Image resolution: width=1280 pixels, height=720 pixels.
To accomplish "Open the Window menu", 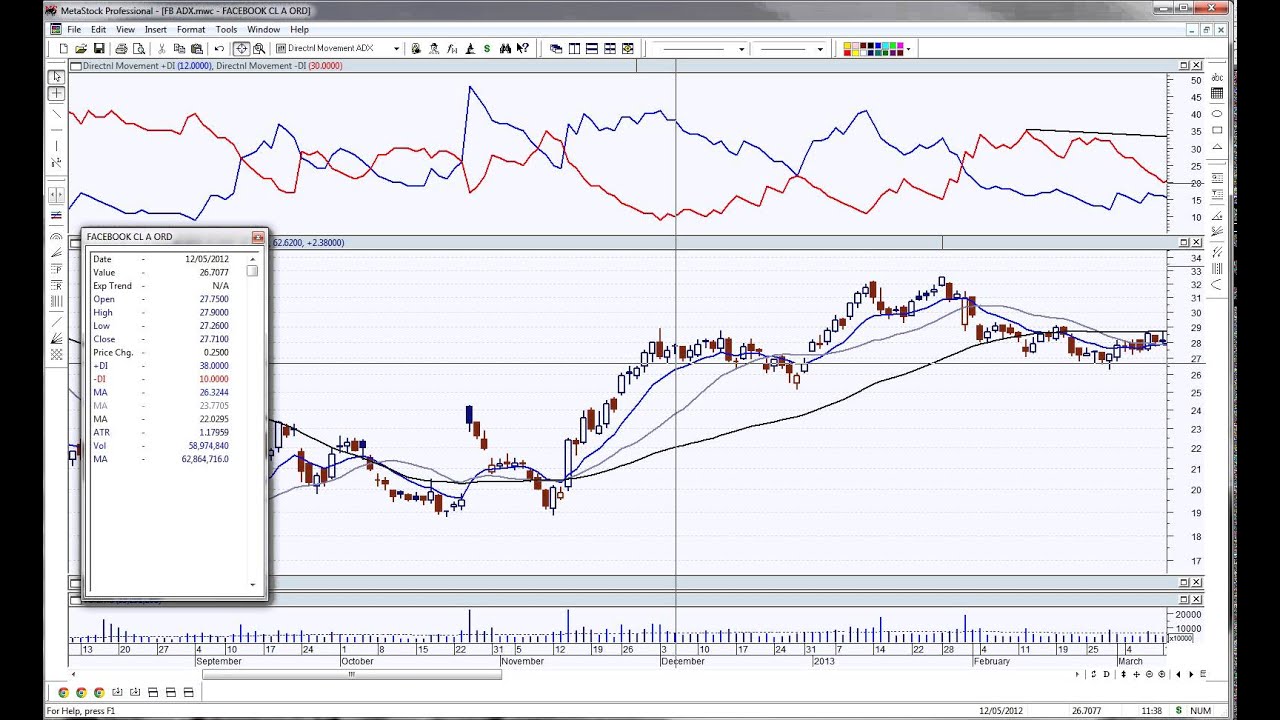I will tap(264, 29).
